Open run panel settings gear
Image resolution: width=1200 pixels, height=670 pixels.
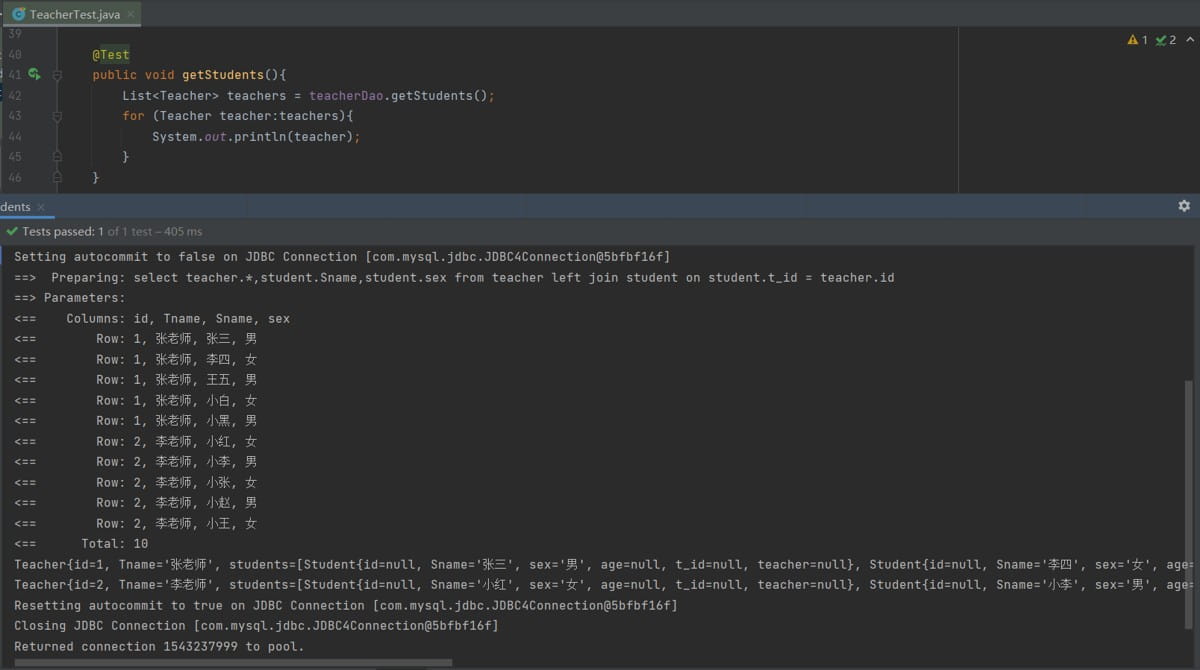[x=1184, y=206]
